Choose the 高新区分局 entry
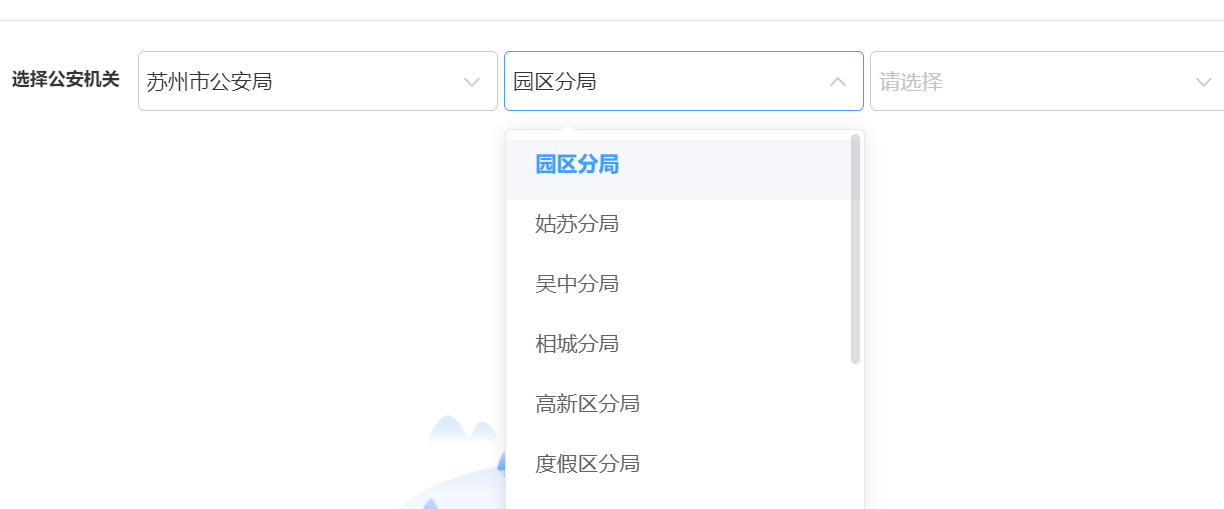The height and width of the screenshot is (509, 1224). pyautogui.click(x=587, y=404)
